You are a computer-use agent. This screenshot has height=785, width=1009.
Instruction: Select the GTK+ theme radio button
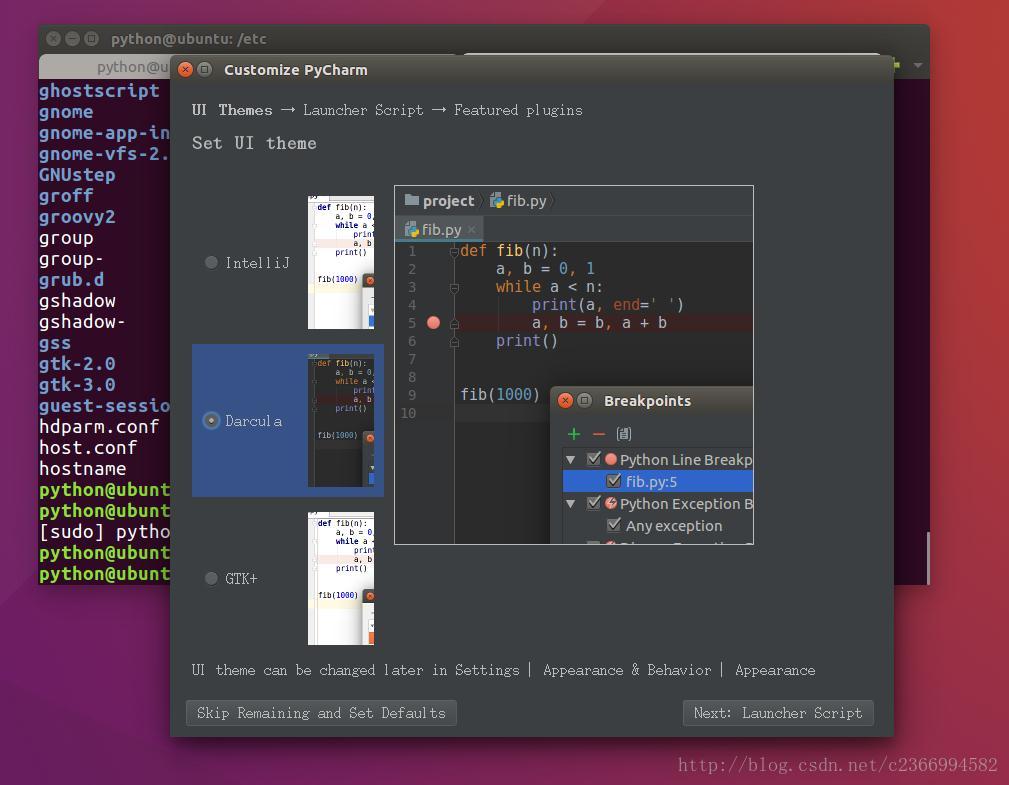pyautogui.click(x=211, y=578)
